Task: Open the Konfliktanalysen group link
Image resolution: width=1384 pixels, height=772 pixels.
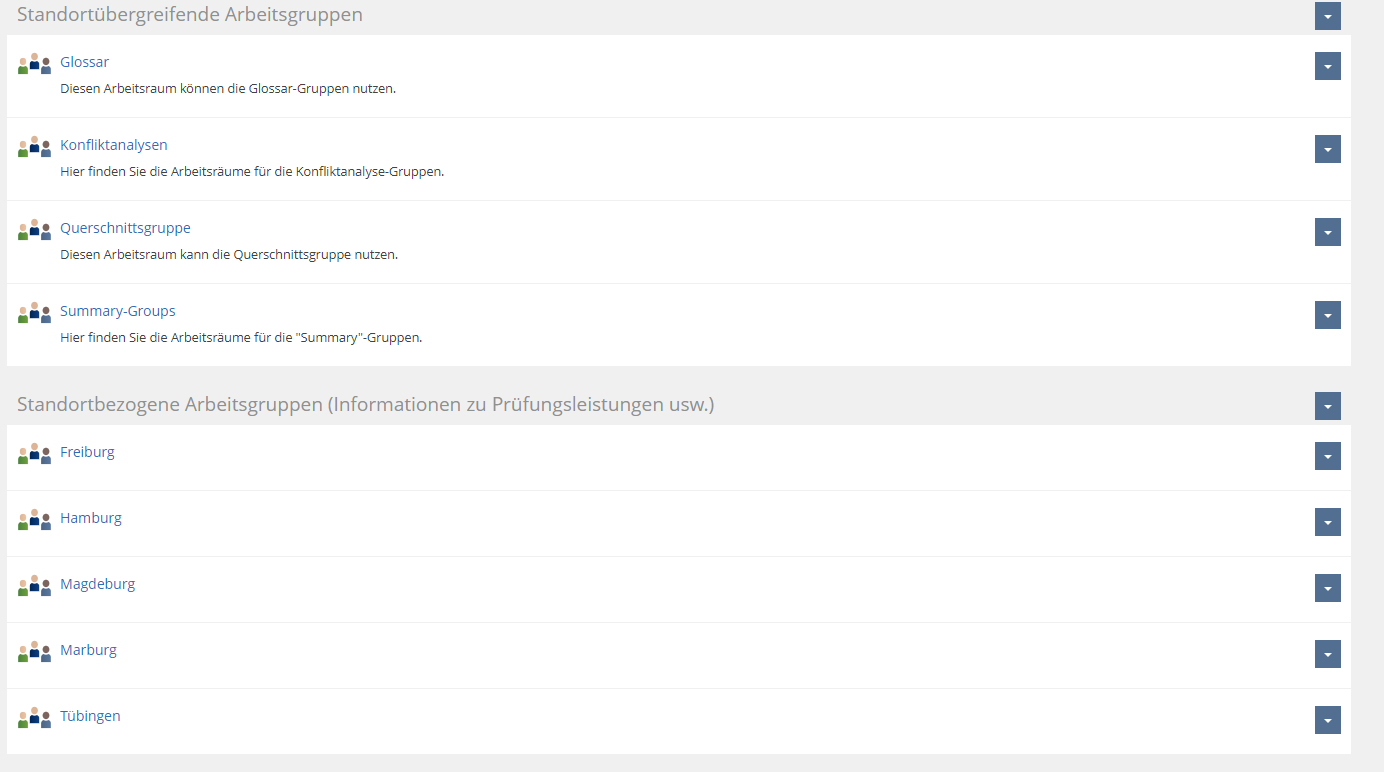Action: click(x=113, y=145)
